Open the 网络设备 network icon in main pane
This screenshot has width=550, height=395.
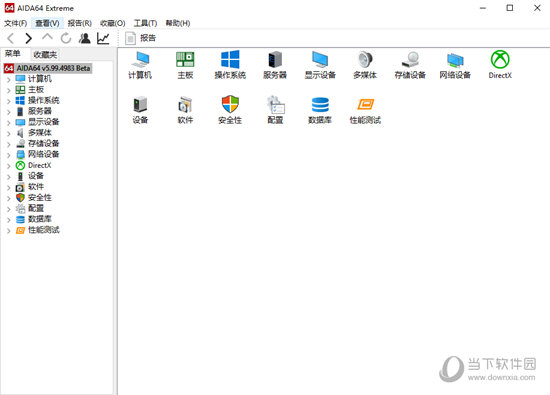[x=455, y=65]
